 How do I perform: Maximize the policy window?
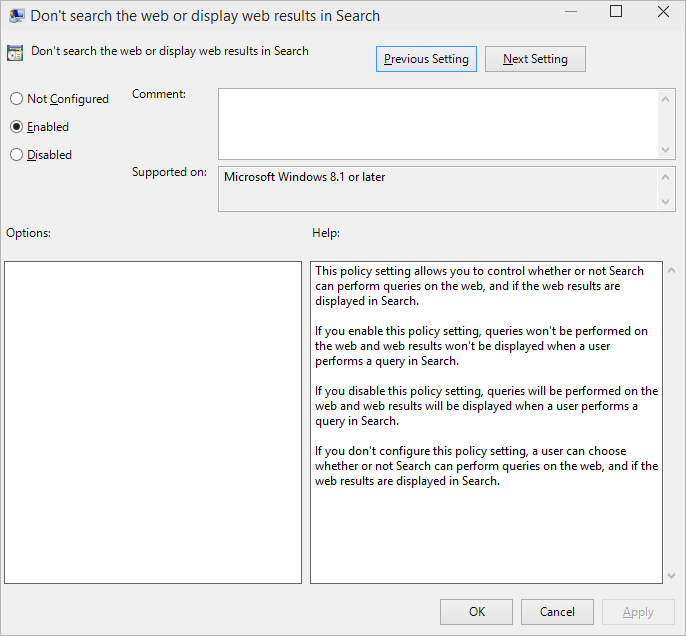tap(616, 12)
